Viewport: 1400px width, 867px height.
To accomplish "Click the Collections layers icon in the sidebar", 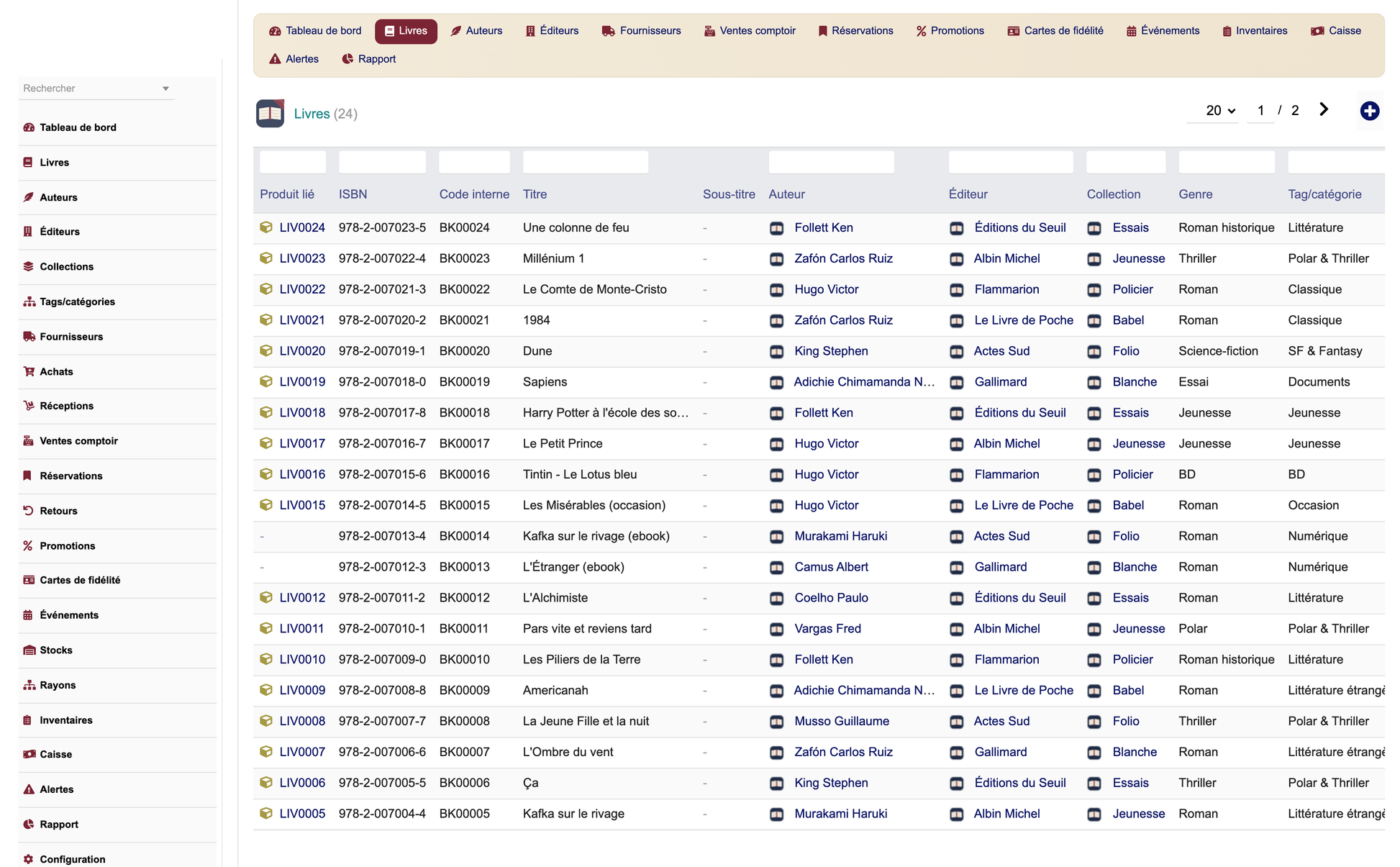I will point(29,266).
